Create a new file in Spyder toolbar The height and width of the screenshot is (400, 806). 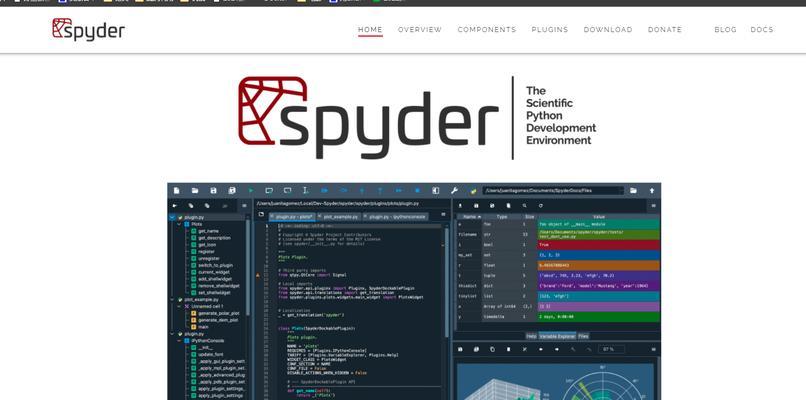click(176, 190)
